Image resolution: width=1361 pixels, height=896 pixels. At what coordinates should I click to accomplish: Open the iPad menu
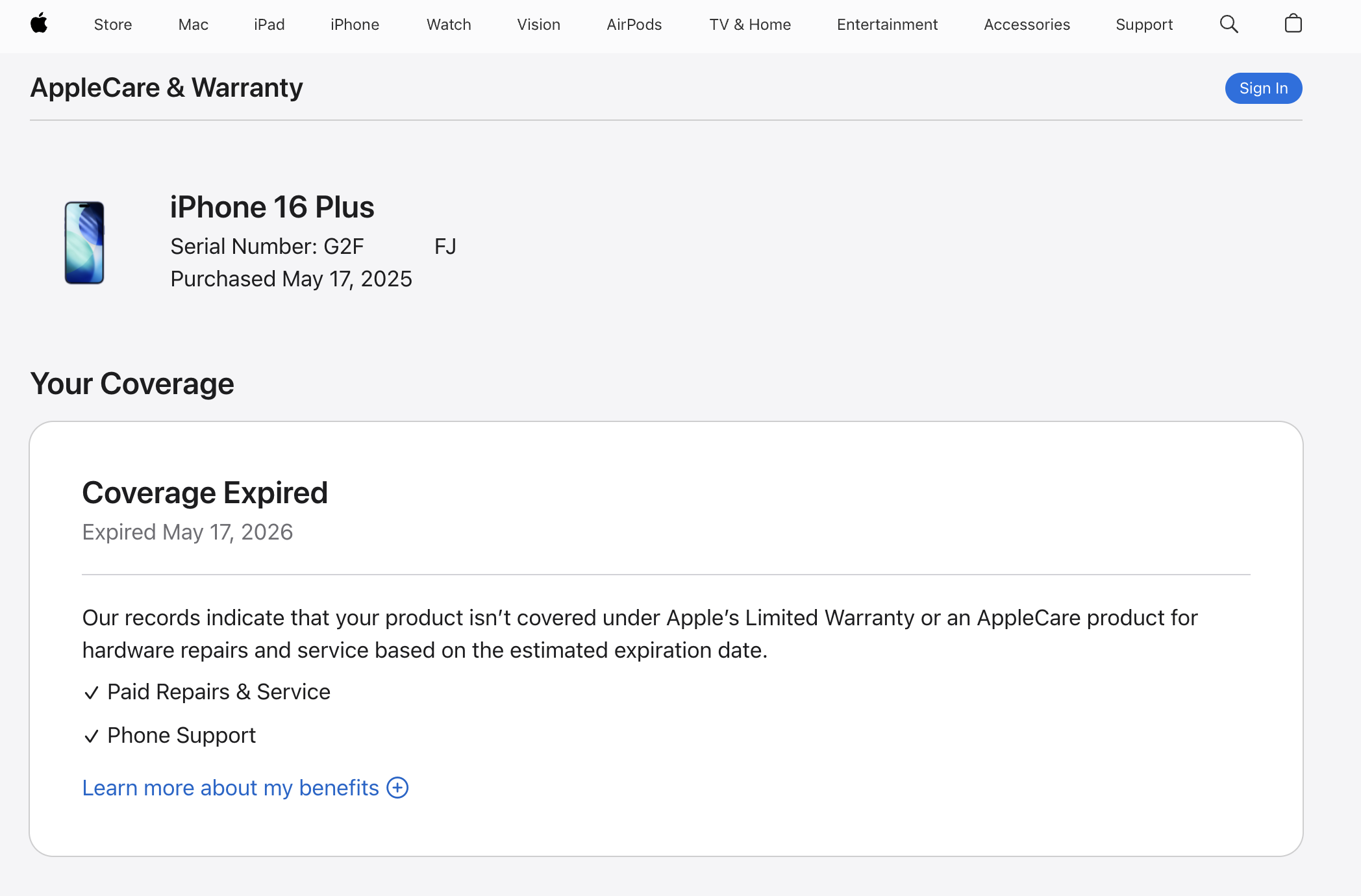(x=269, y=25)
